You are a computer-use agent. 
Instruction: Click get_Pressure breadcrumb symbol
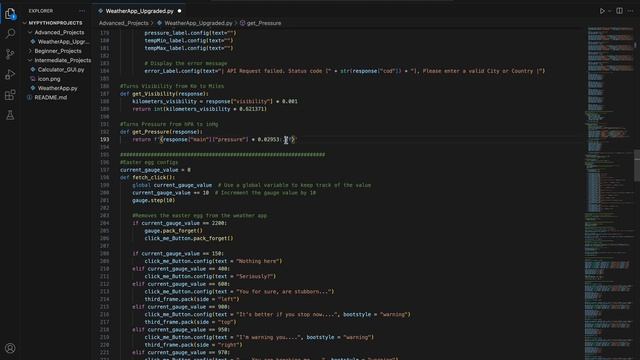click(264, 23)
